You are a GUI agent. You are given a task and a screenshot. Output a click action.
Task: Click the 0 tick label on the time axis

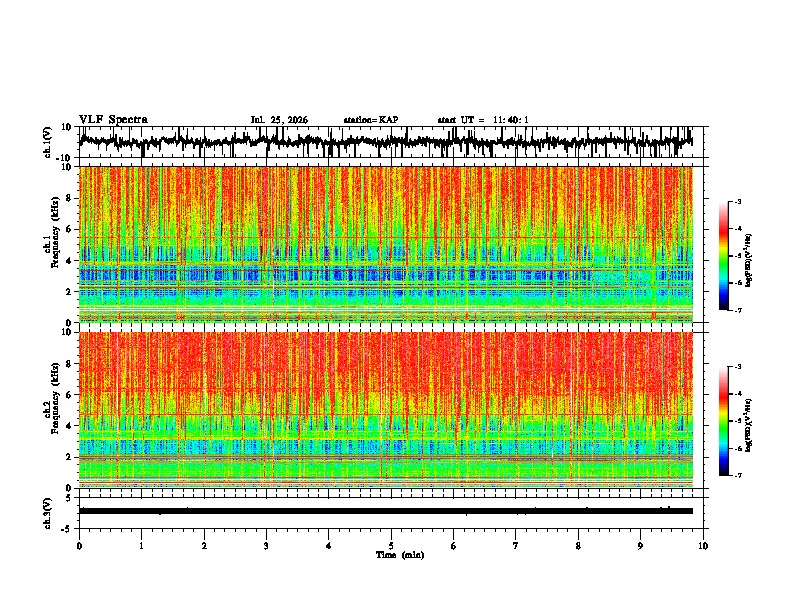point(79,546)
